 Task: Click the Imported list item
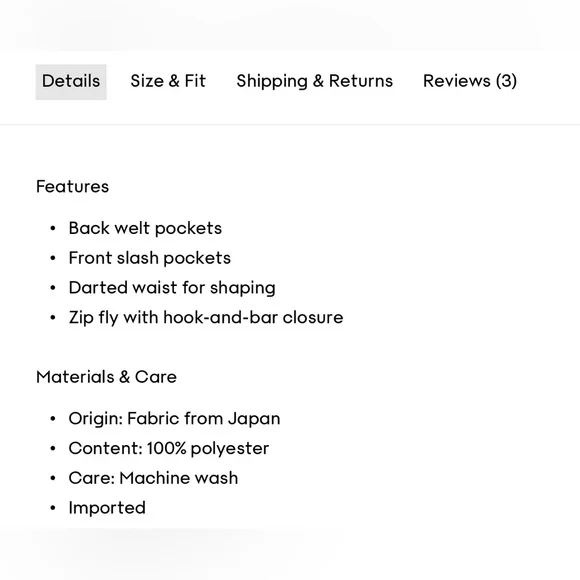point(107,508)
